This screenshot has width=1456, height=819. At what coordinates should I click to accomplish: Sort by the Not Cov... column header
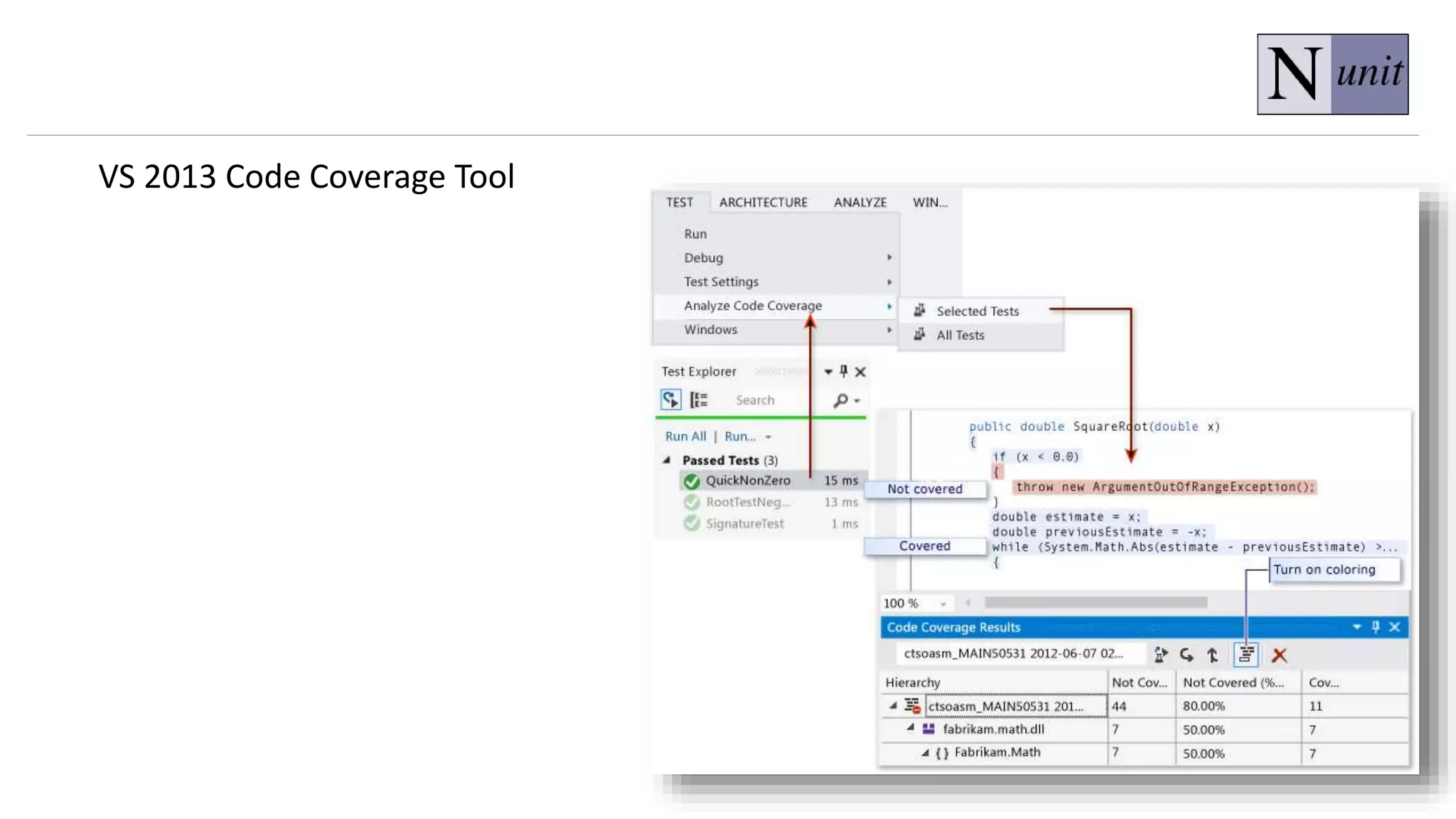pos(1142,682)
